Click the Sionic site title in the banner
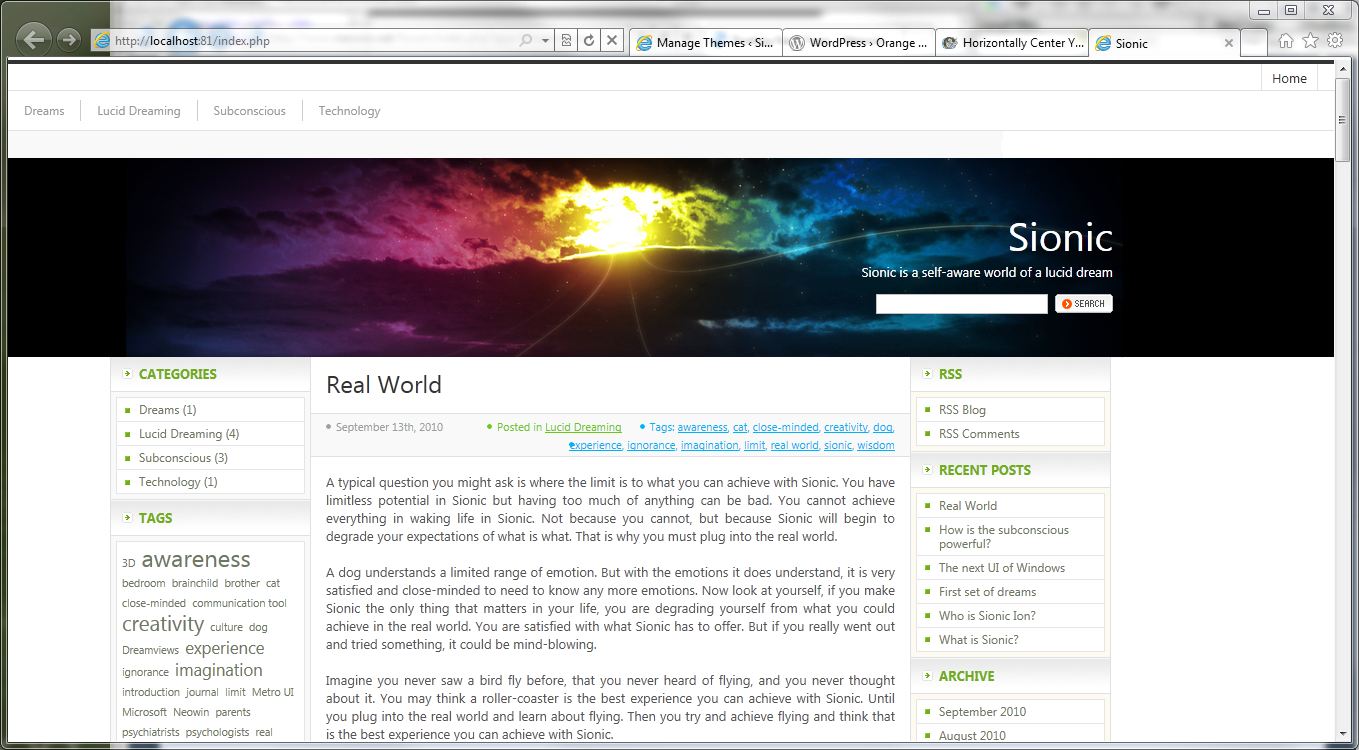The image size is (1359, 750). point(1060,237)
